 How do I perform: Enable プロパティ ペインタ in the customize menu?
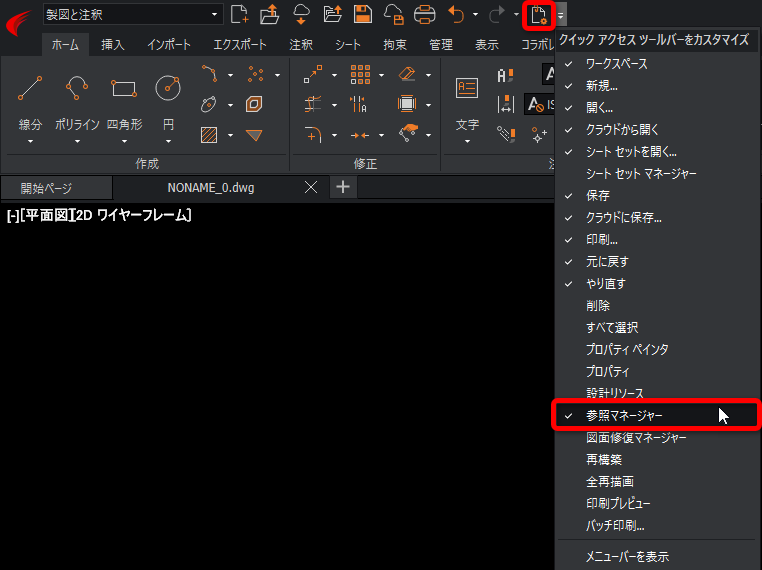[x=627, y=349]
